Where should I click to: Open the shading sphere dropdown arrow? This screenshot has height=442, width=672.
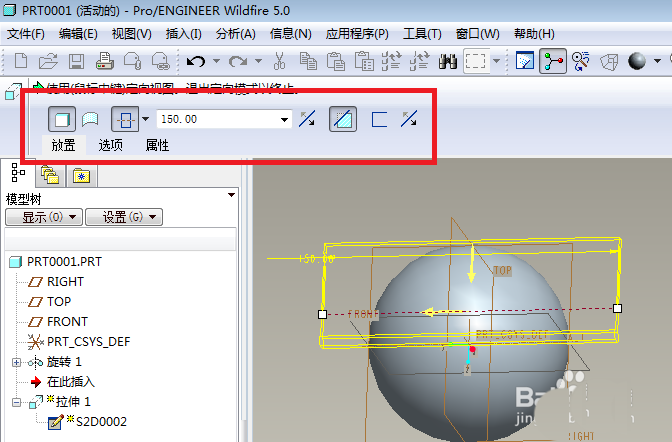tap(657, 61)
